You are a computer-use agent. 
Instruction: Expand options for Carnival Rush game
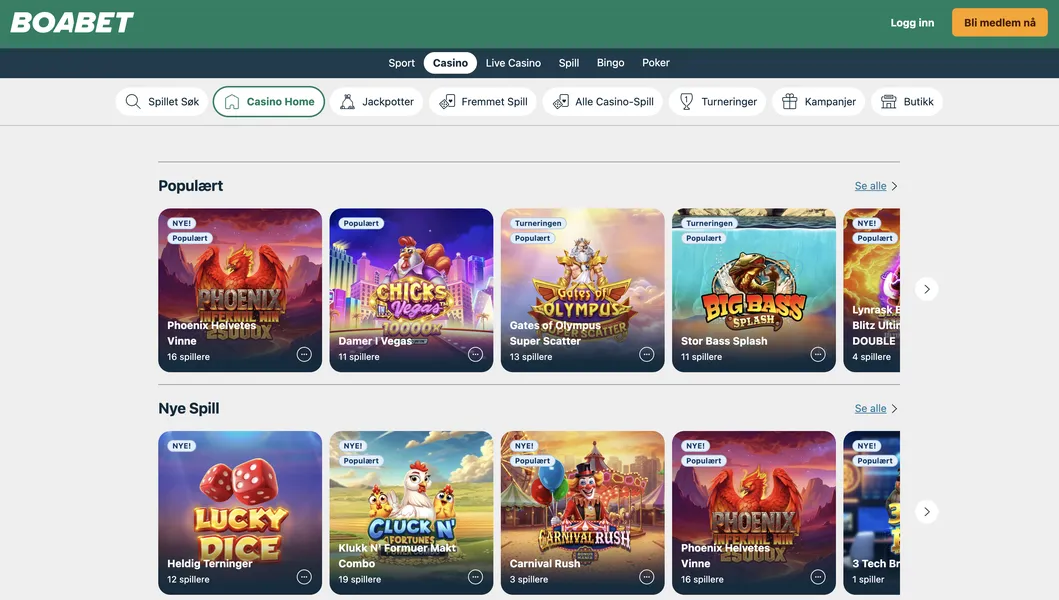coord(646,577)
